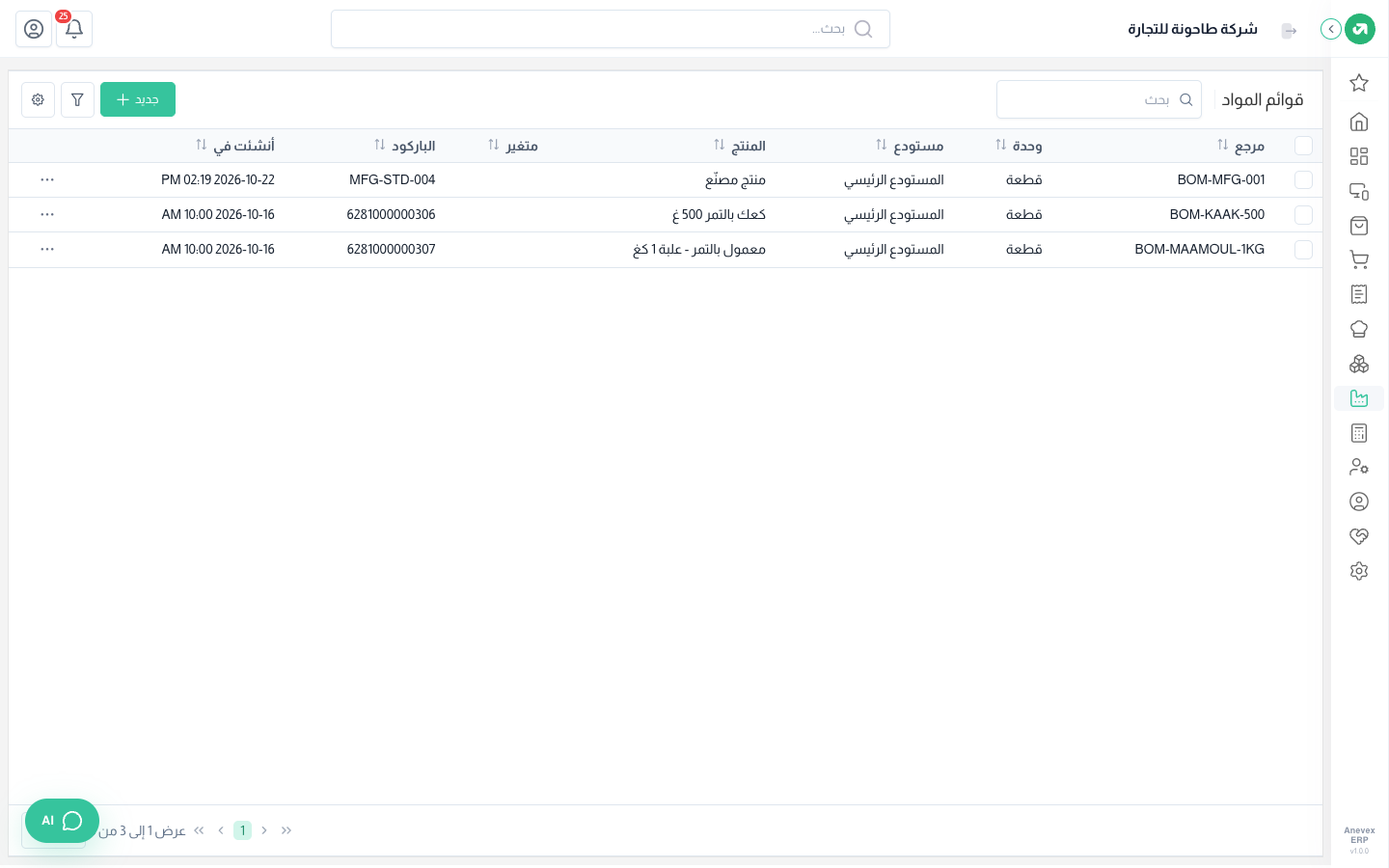The image size is (1389, 868).
Task: Select the checkbox for BOM-MAAMOUL-1KG
Action: (x=1303, y=250)
